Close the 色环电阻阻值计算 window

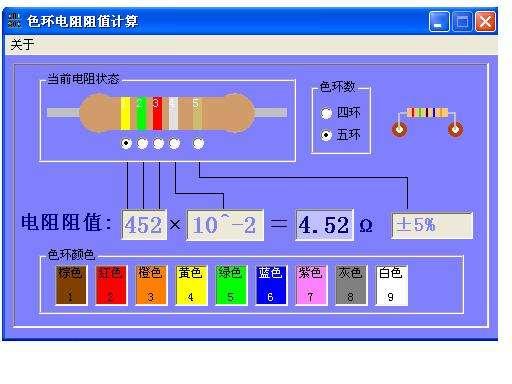tap(485, 21)
